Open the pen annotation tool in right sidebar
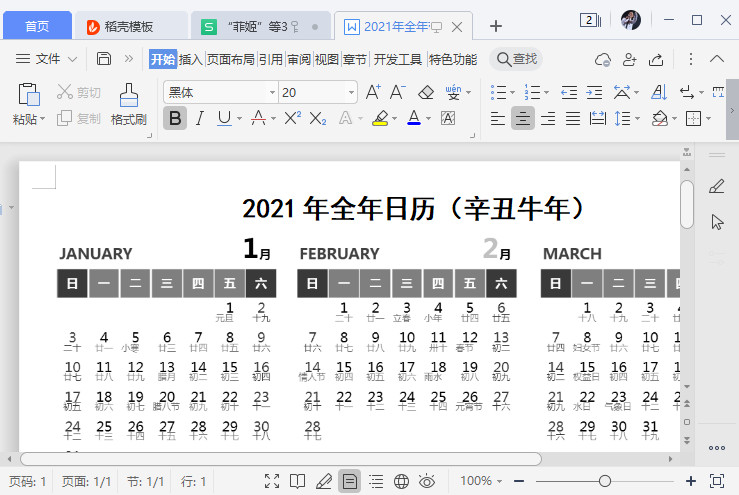Image resolution: width=739 pixels, height=495 pixels. [x=717, y=186]
